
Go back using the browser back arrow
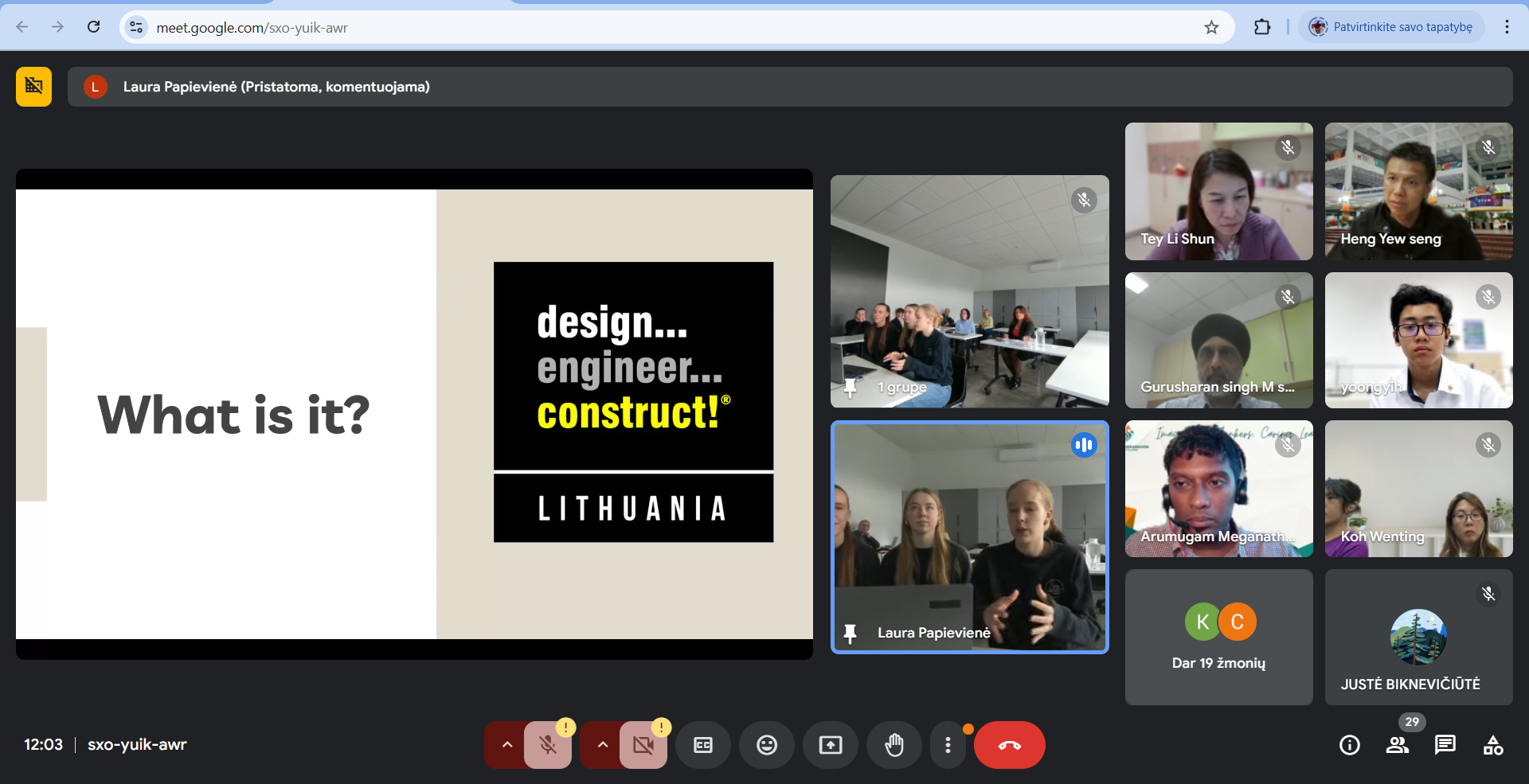[x=22, y=27]
